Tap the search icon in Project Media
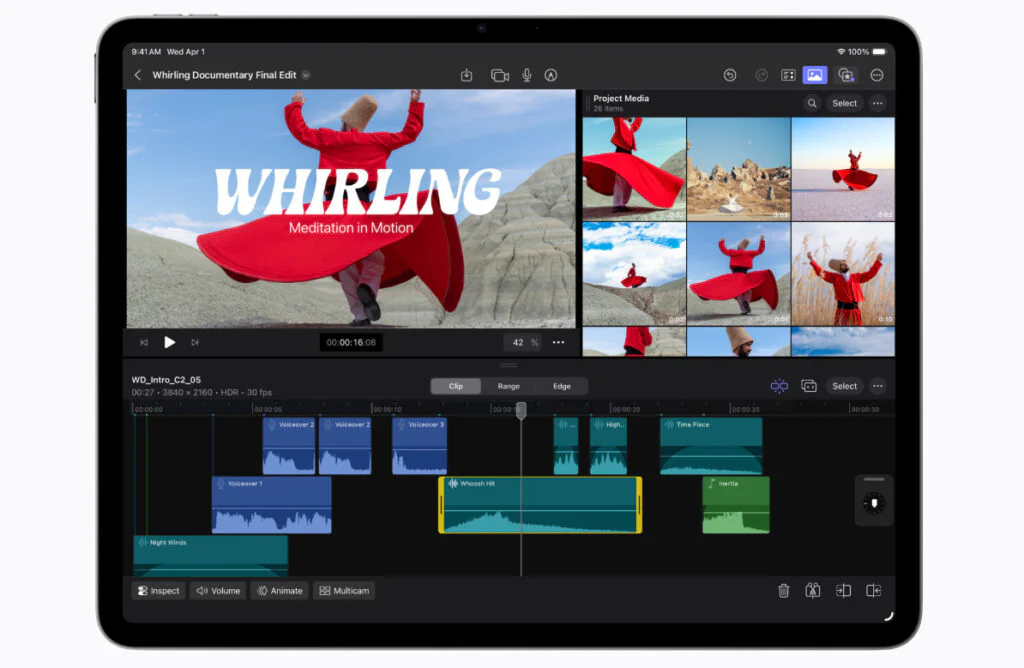Viewport: 1024px width, 668px height. (812, 103)
